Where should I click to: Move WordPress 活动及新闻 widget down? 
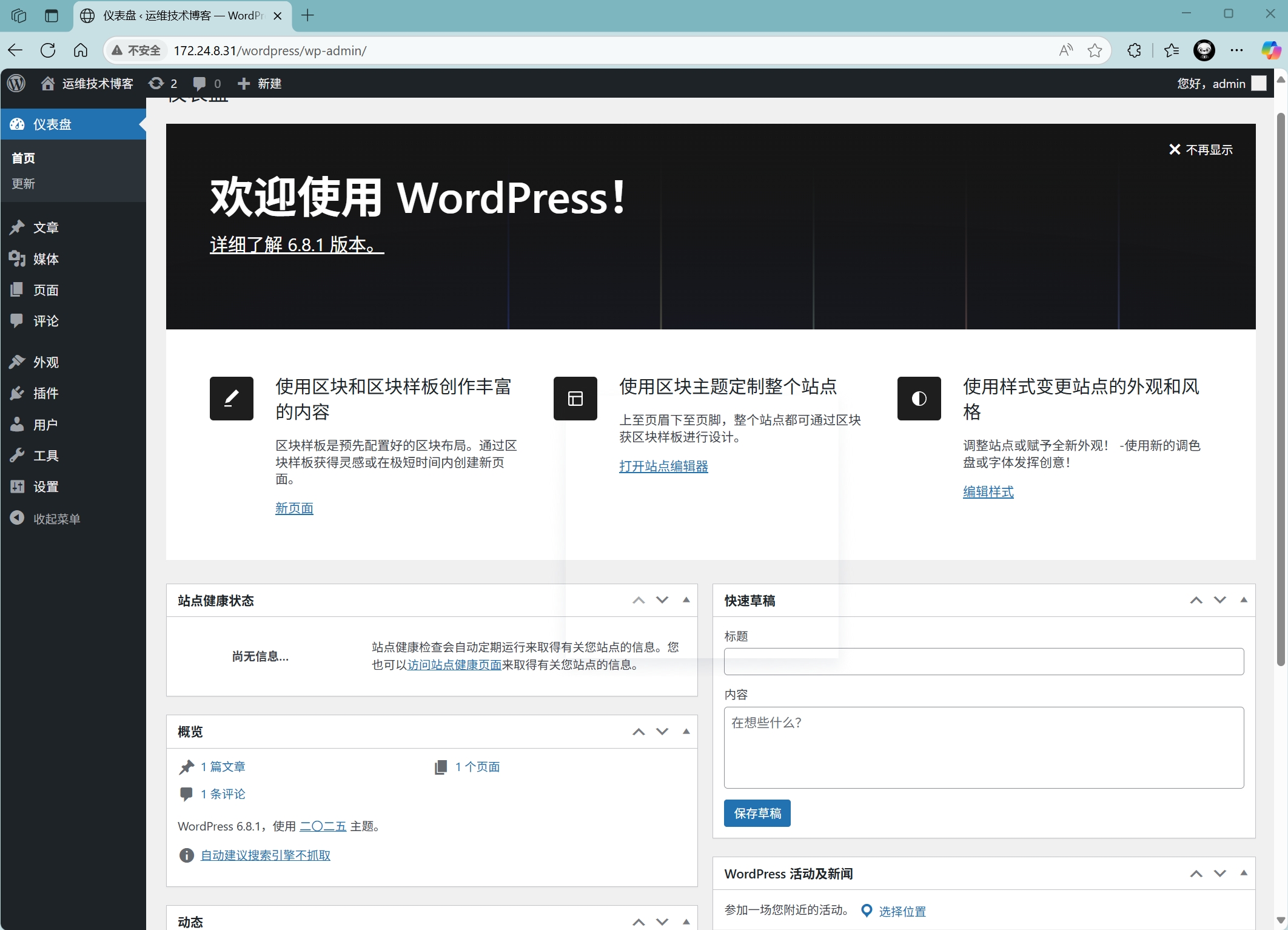1219,873
